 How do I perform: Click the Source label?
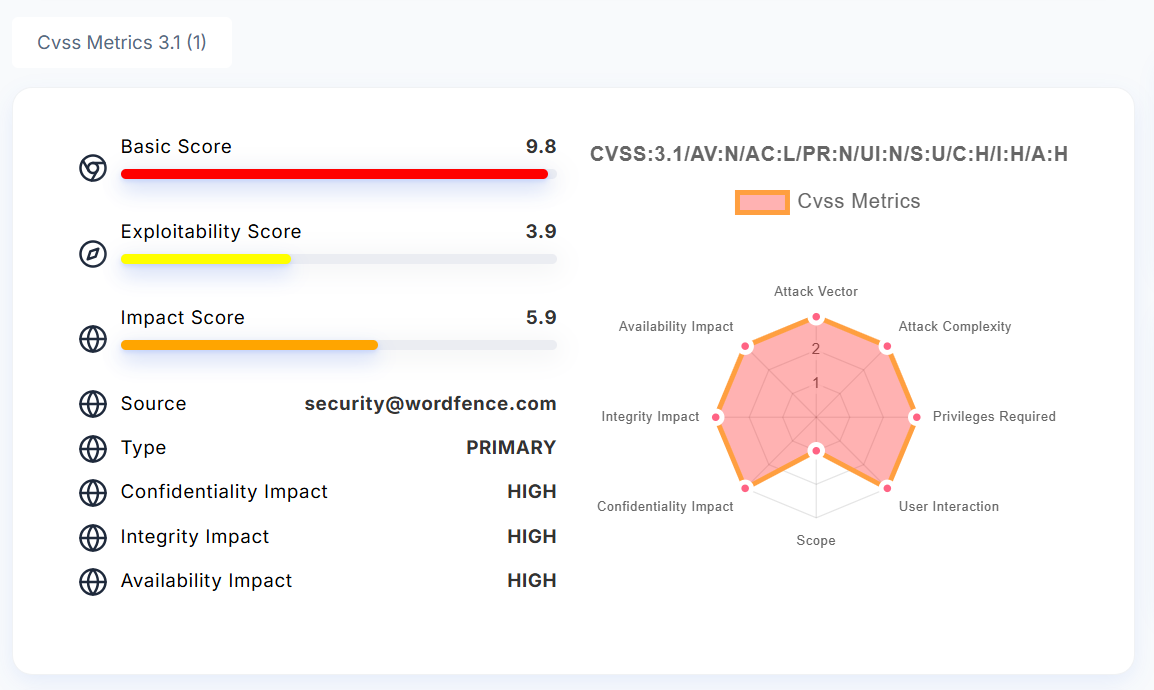pos(154,404)
